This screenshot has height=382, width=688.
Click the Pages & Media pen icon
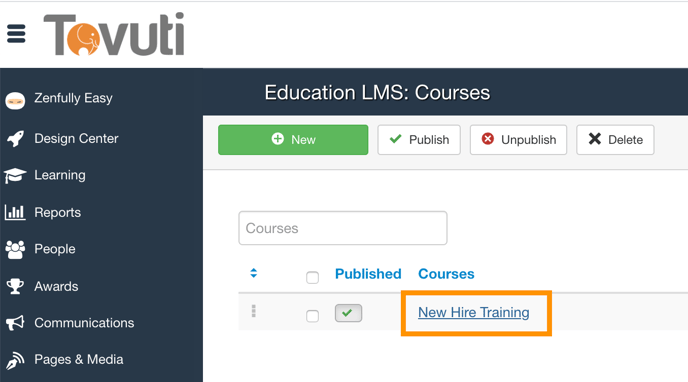[x=15, y=360]
